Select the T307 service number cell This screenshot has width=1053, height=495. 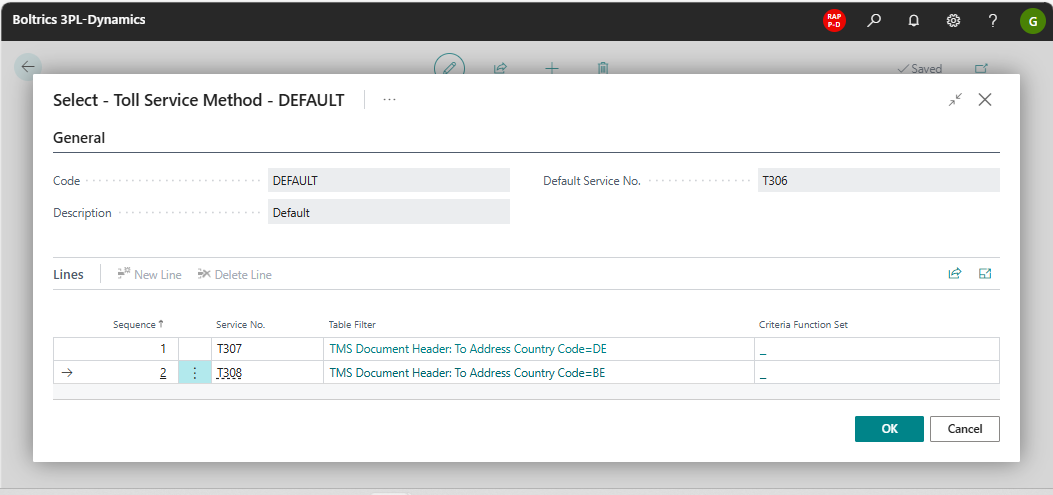tap(267, 349)
